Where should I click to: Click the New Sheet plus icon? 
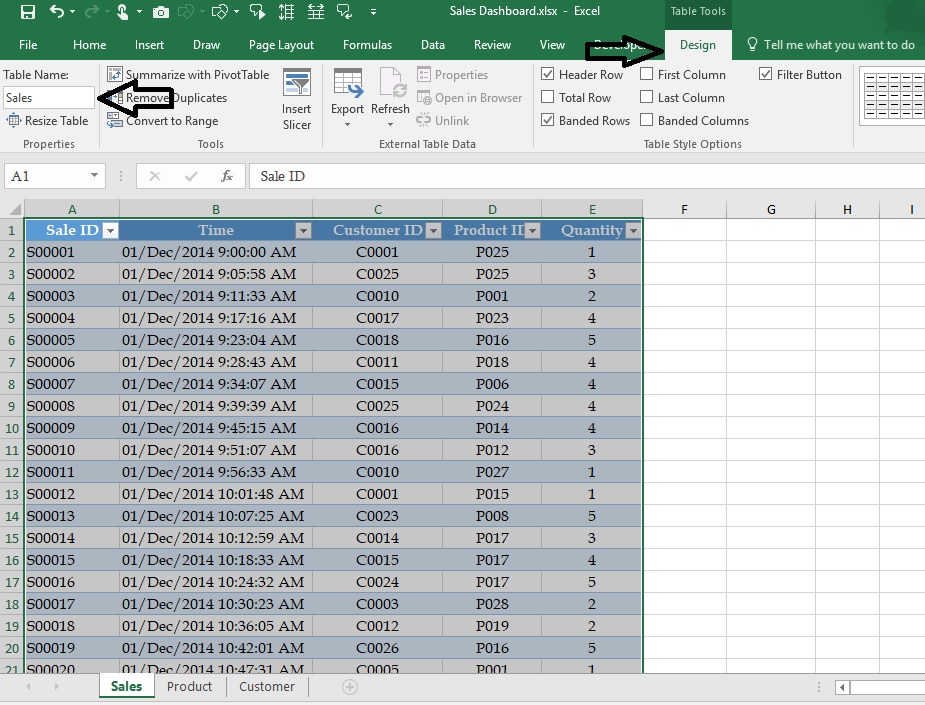350,687
